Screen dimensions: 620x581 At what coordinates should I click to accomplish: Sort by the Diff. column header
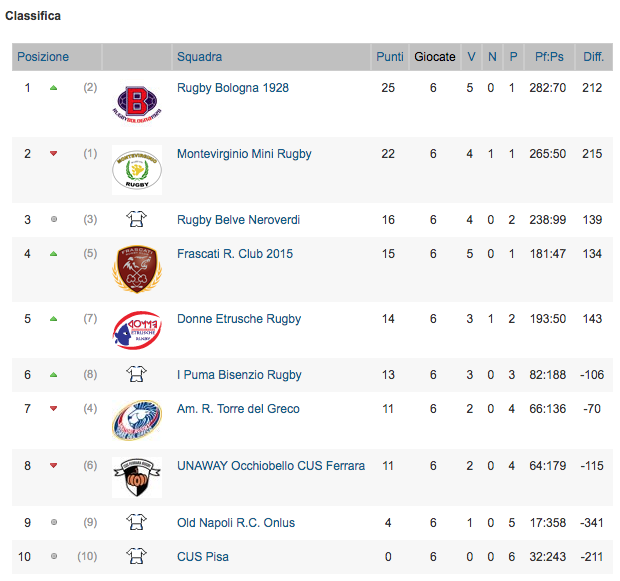(x=594, y=57)
